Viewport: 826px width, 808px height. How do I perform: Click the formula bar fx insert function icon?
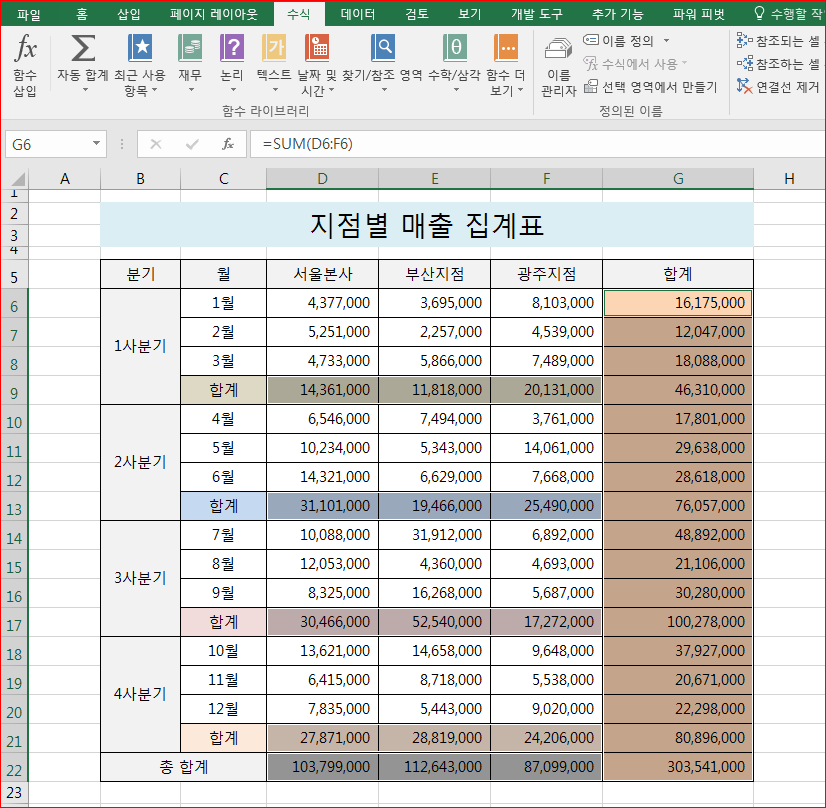tap(228, 144)
